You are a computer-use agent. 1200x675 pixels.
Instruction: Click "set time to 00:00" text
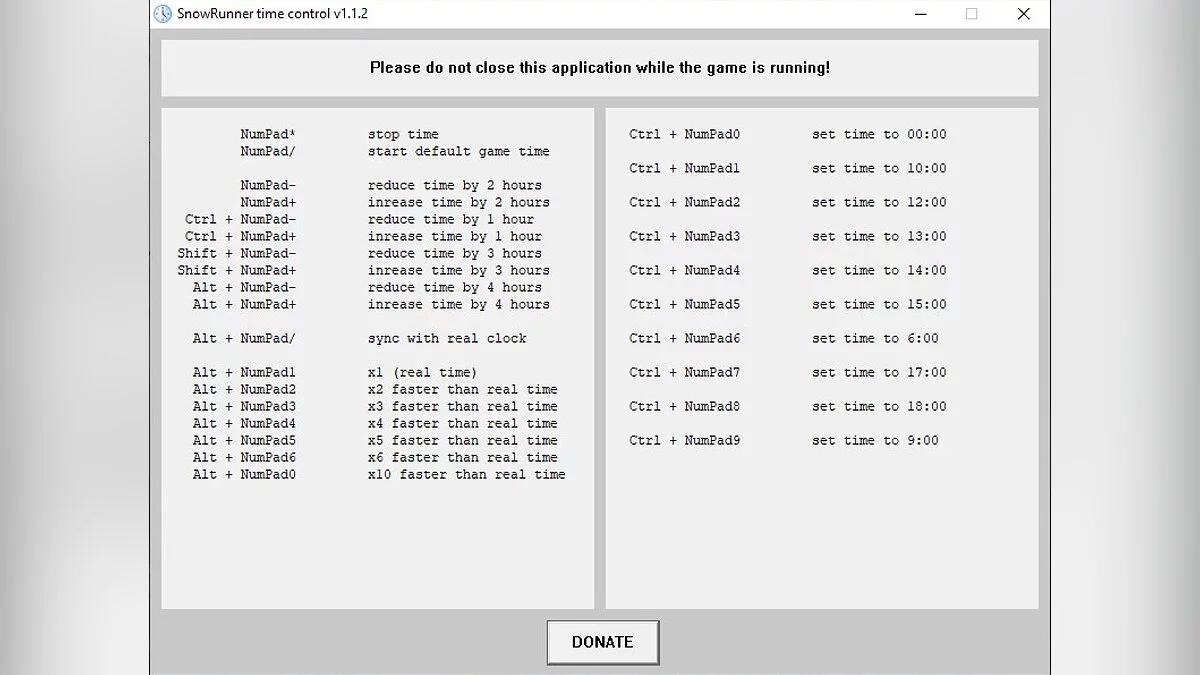(x=879, y=134)
